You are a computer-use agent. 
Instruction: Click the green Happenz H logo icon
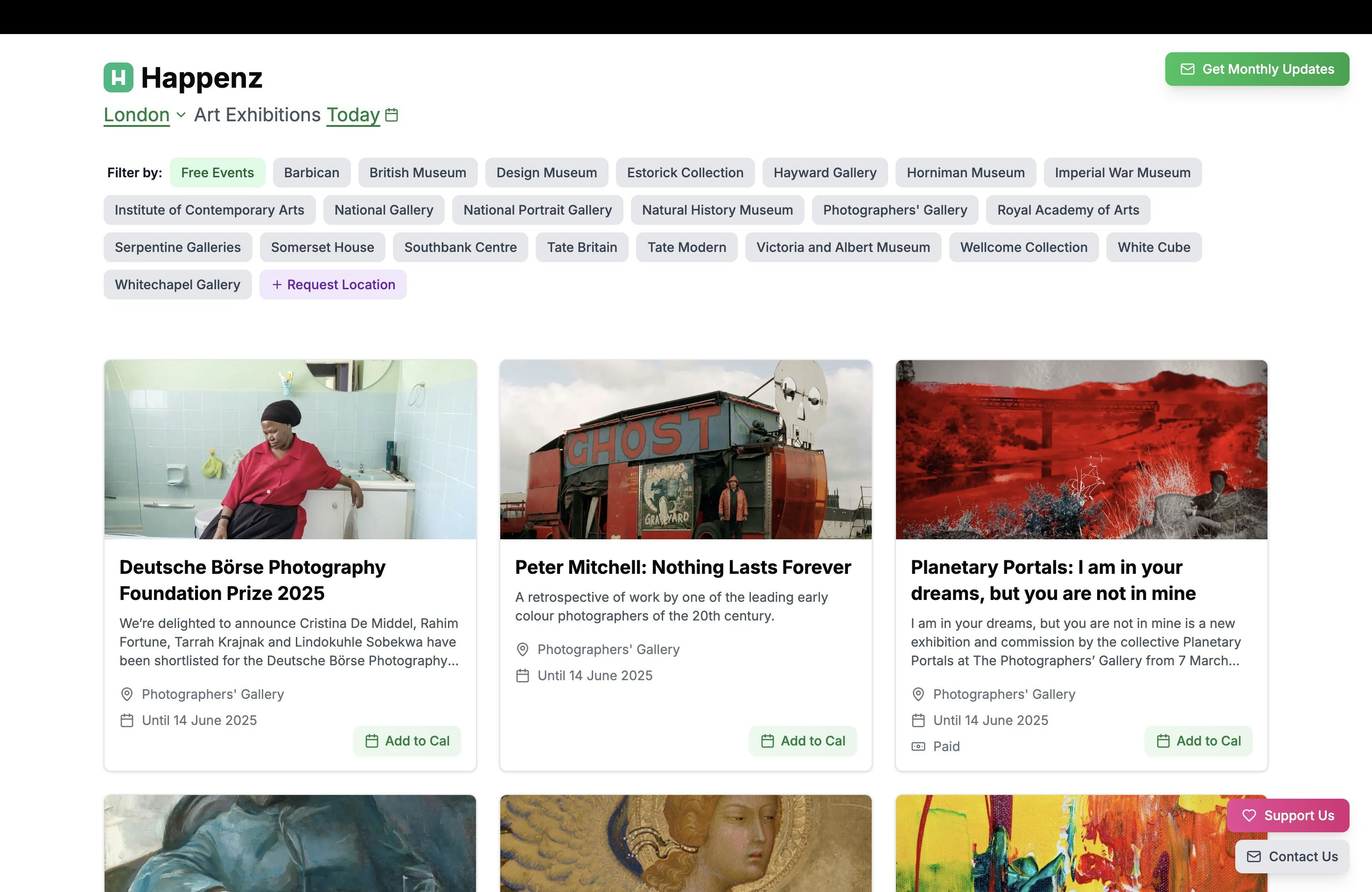pos(118,77)
